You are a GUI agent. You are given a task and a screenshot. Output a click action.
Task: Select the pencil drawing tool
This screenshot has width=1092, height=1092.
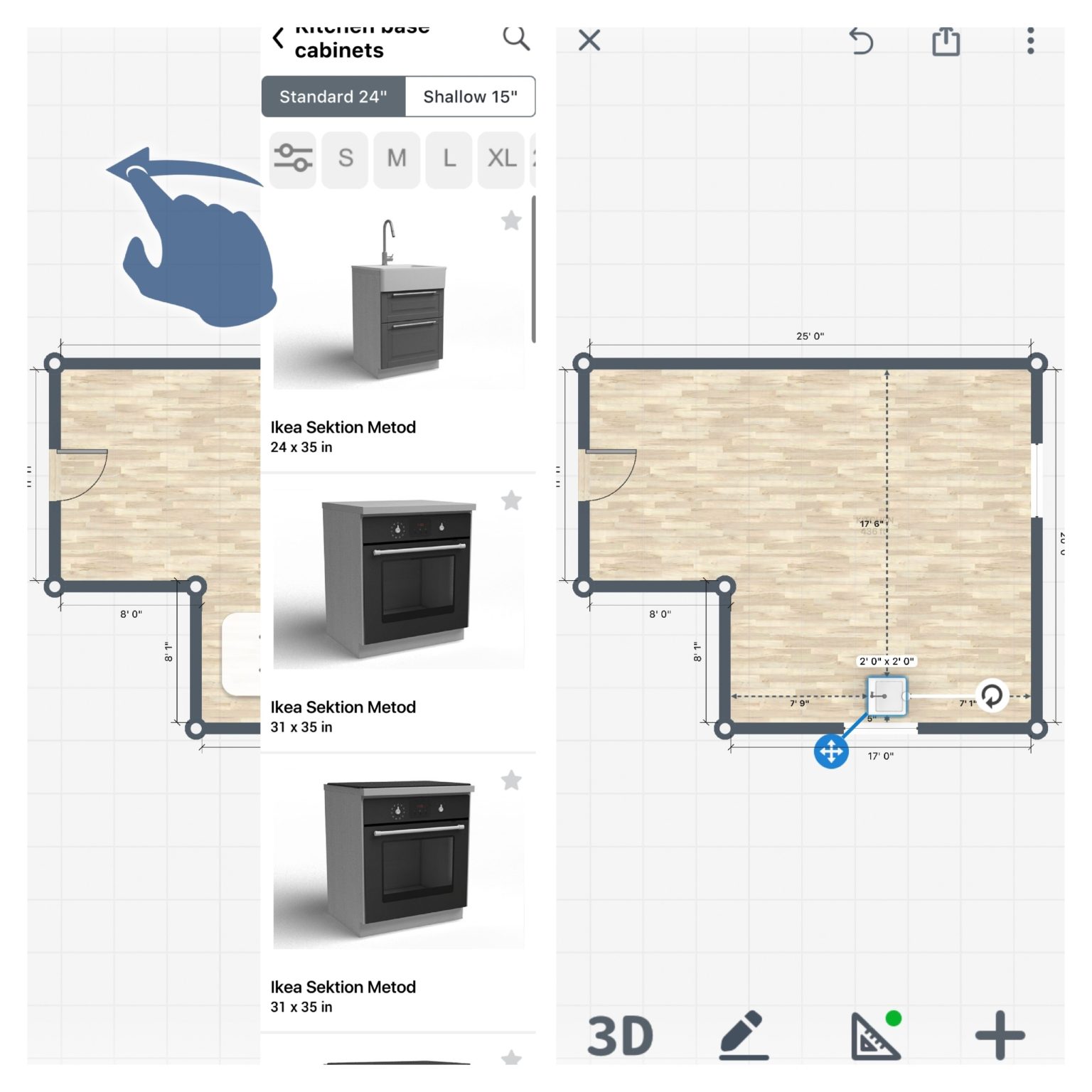pyautogui.click(x=744, y=1034)
